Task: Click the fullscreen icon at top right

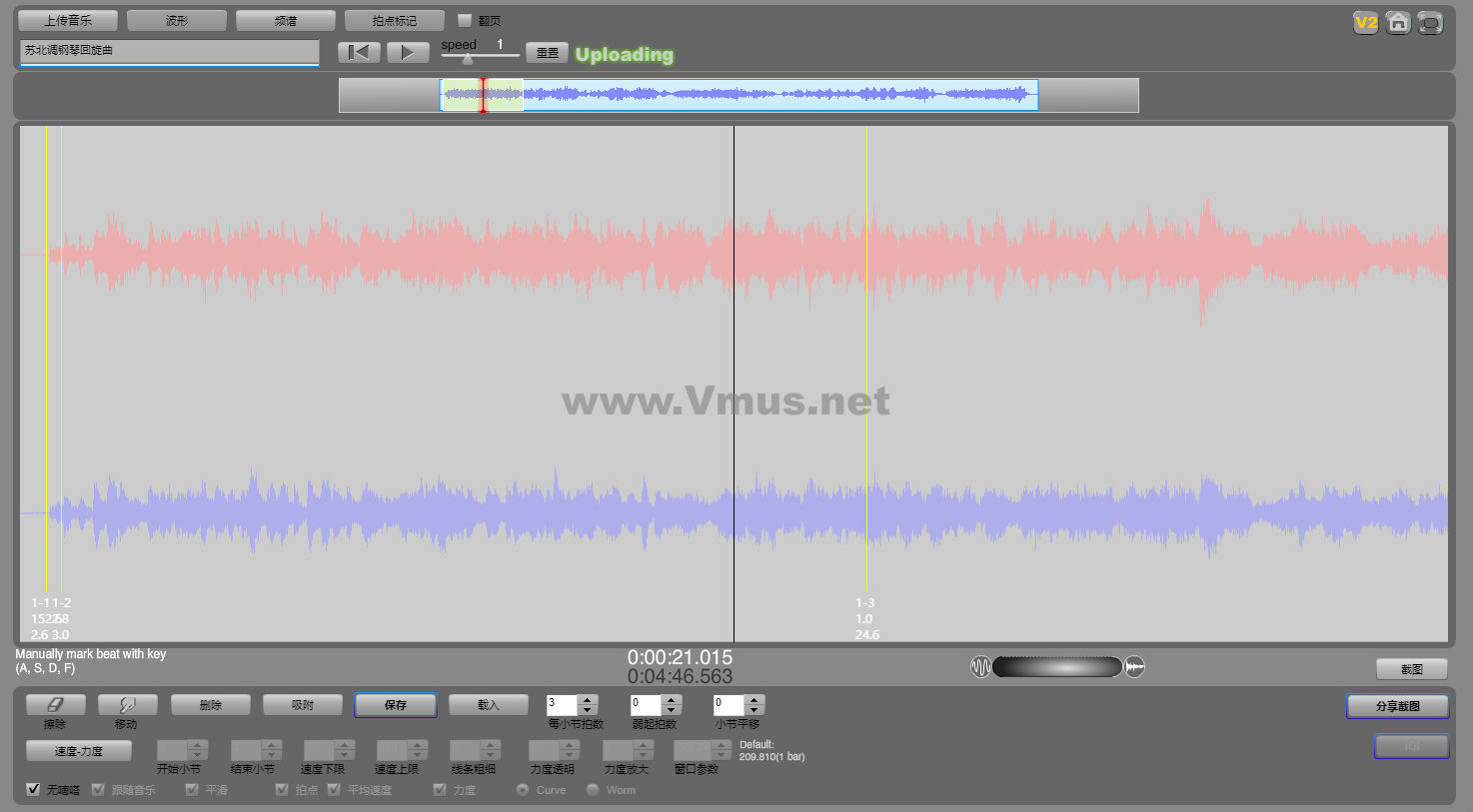Action: (x=1430, y=23)
